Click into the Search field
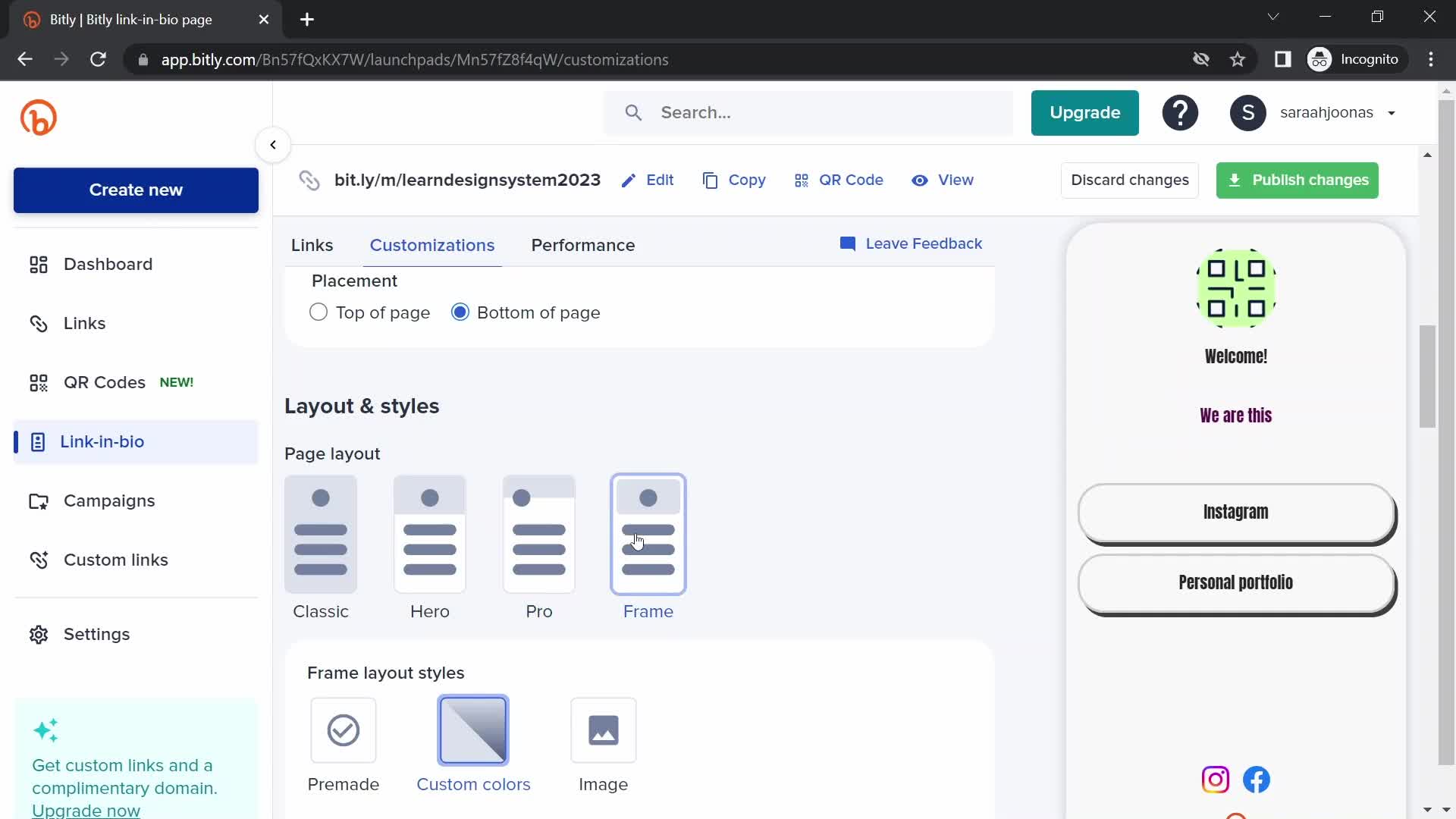The height and width of the screenshot is (819, 1456). click(808, 113)
